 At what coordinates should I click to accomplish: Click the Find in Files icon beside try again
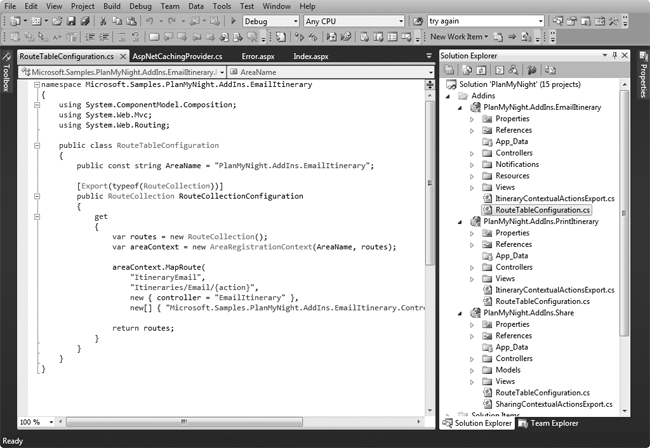click(x=418, y=21)
